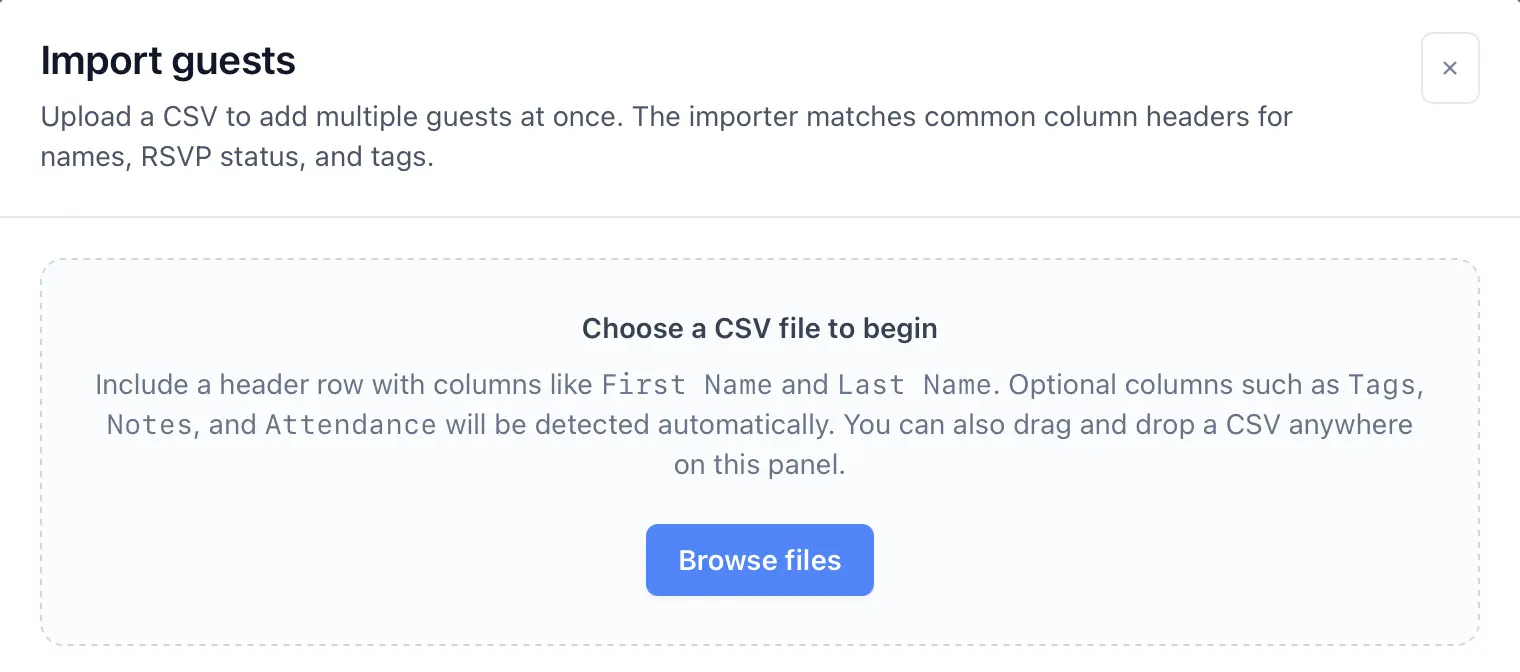Click the Import guests dialog title
Screen dimensions: 1520x672
pos(167,61)
